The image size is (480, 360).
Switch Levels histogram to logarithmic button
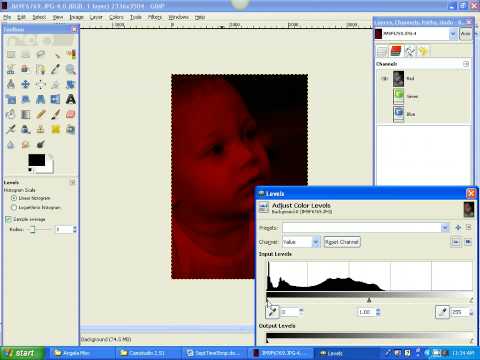[468, 242]
